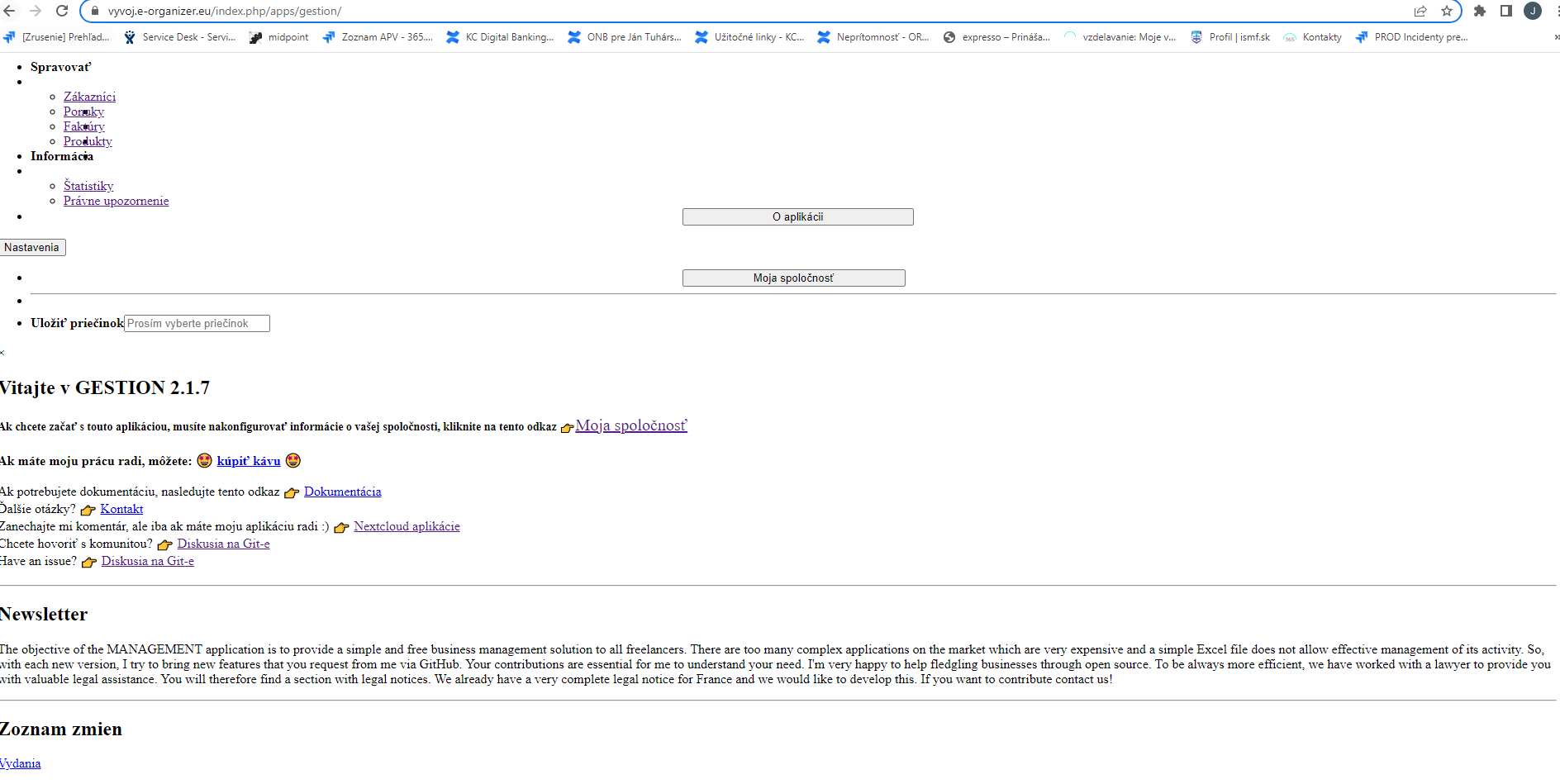
Task: Open the Zákazníci menu link
Action: (89, 97)
